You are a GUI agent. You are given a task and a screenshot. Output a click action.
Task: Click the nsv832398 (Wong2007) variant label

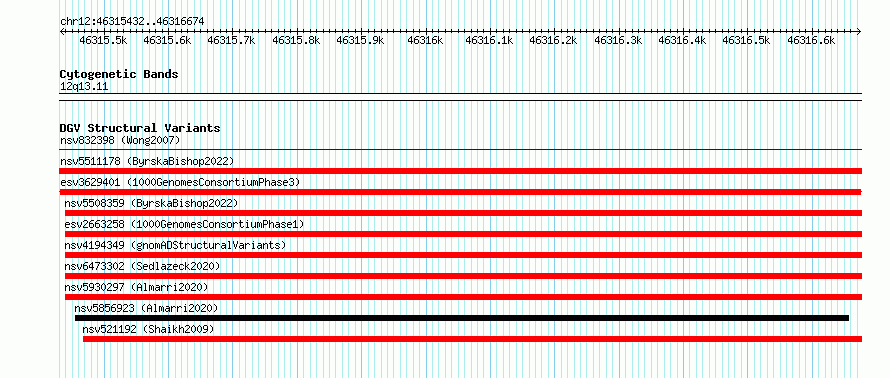[120, 140]
